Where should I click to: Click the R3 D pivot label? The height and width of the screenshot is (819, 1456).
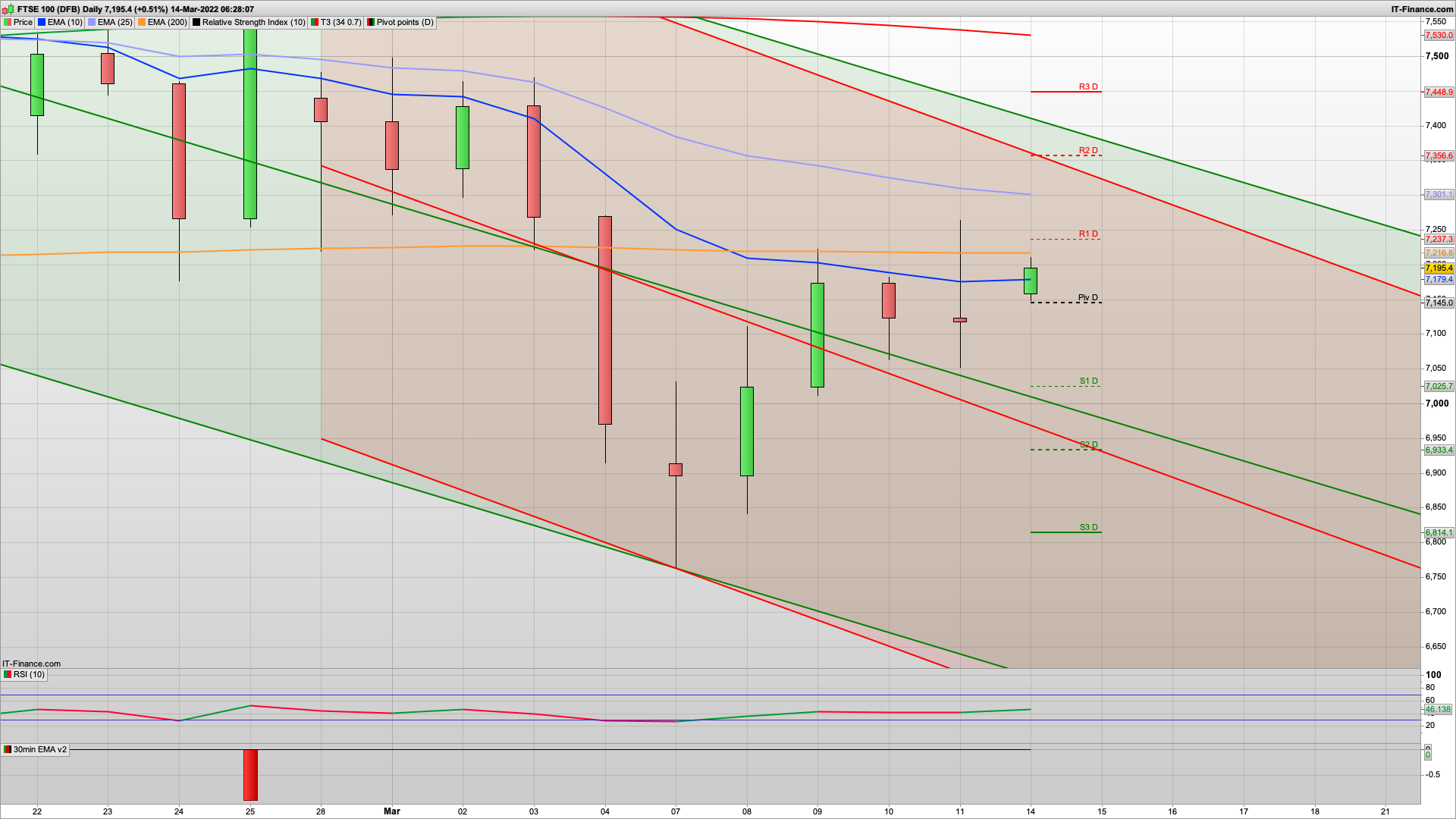pyautogui.click(x=1088, y=86)
